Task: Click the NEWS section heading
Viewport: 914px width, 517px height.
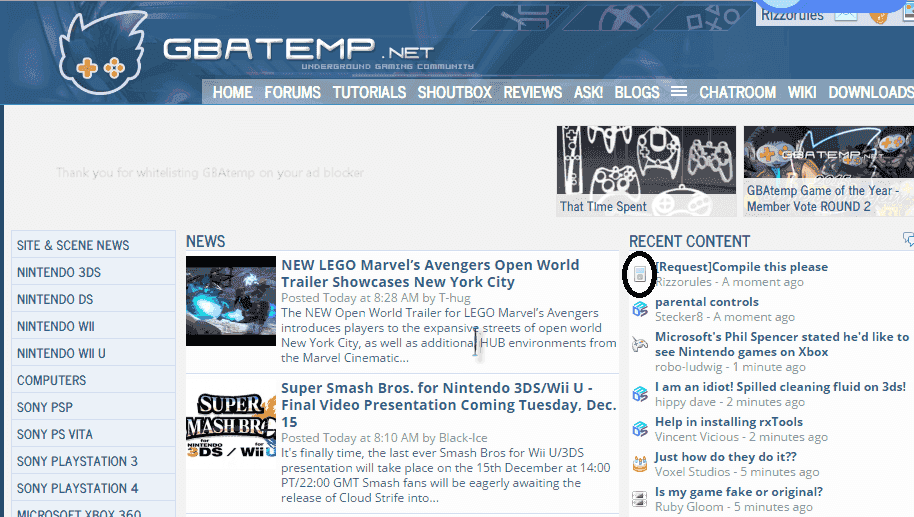Action: 206,241
